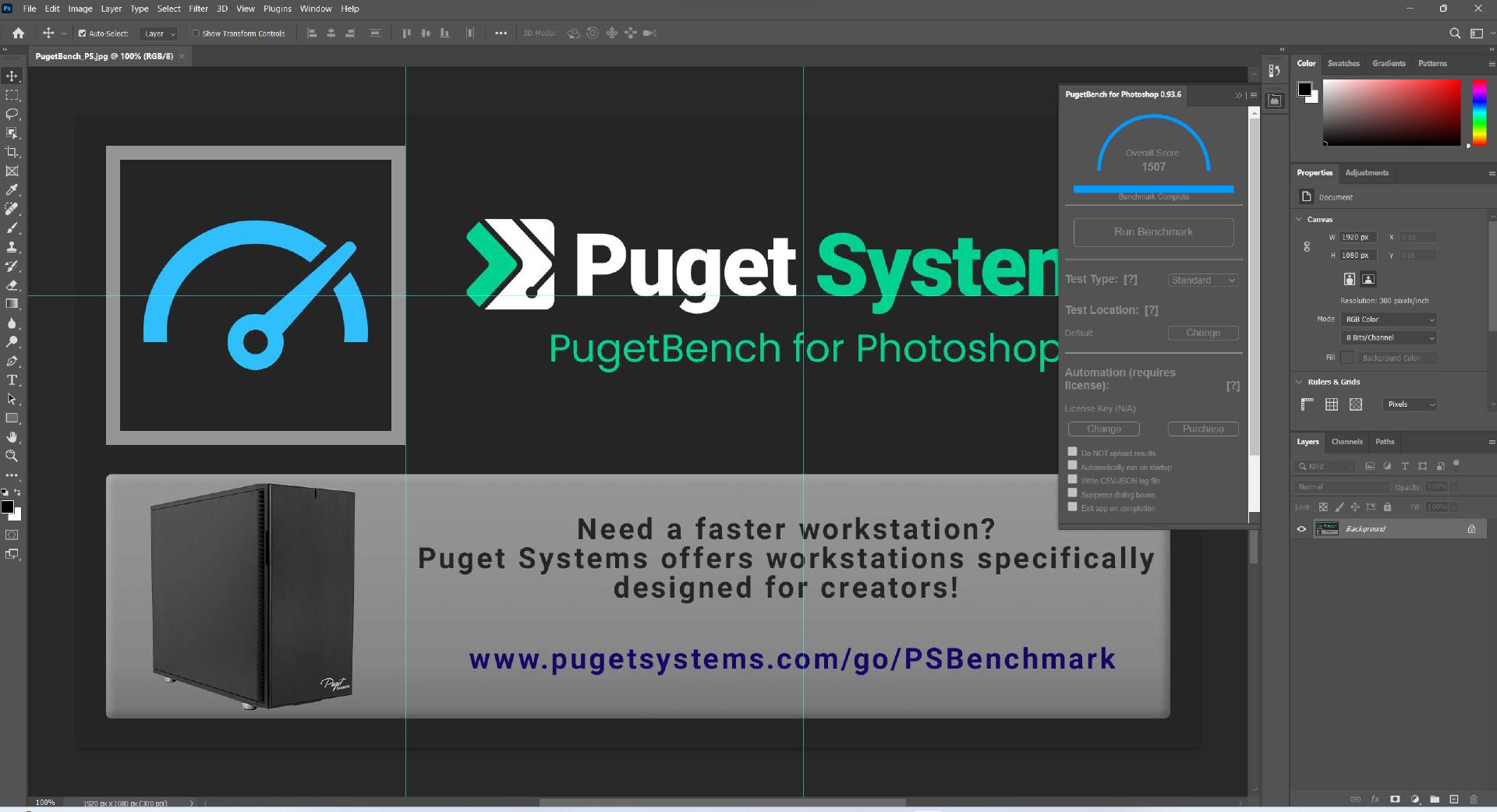Collapse the Rulers & Grids section
This screenshot has height=812, width=1497.
pyautogui.click(x=1299, y=382)
